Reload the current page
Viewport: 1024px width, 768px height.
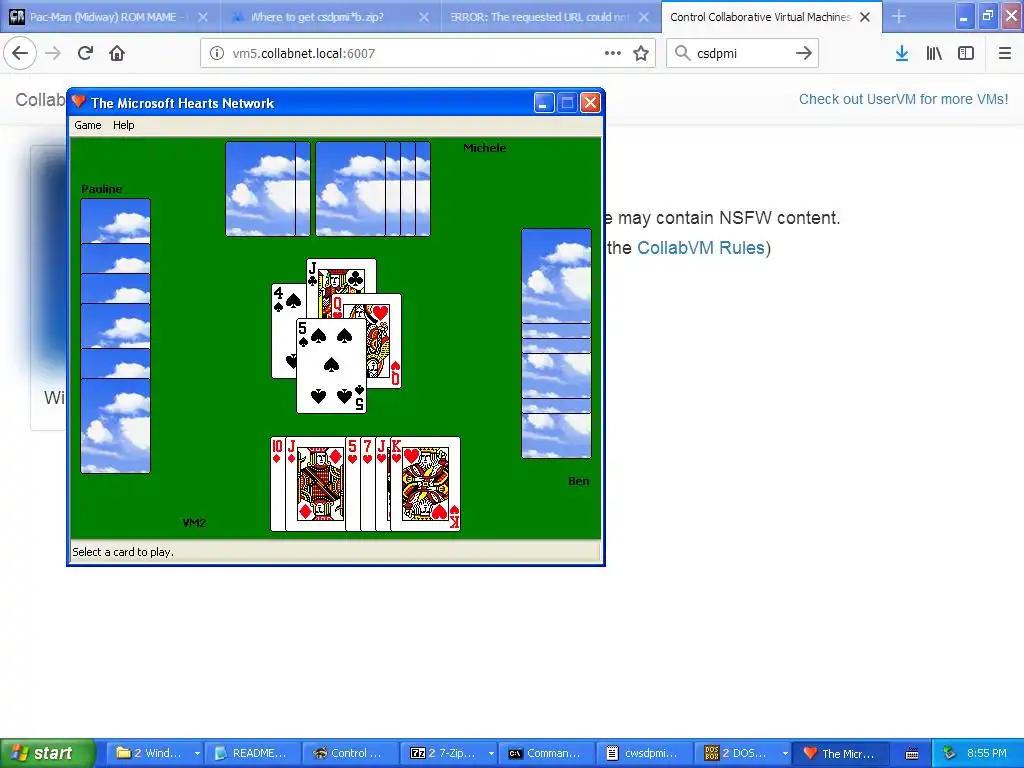click(85, 54)
